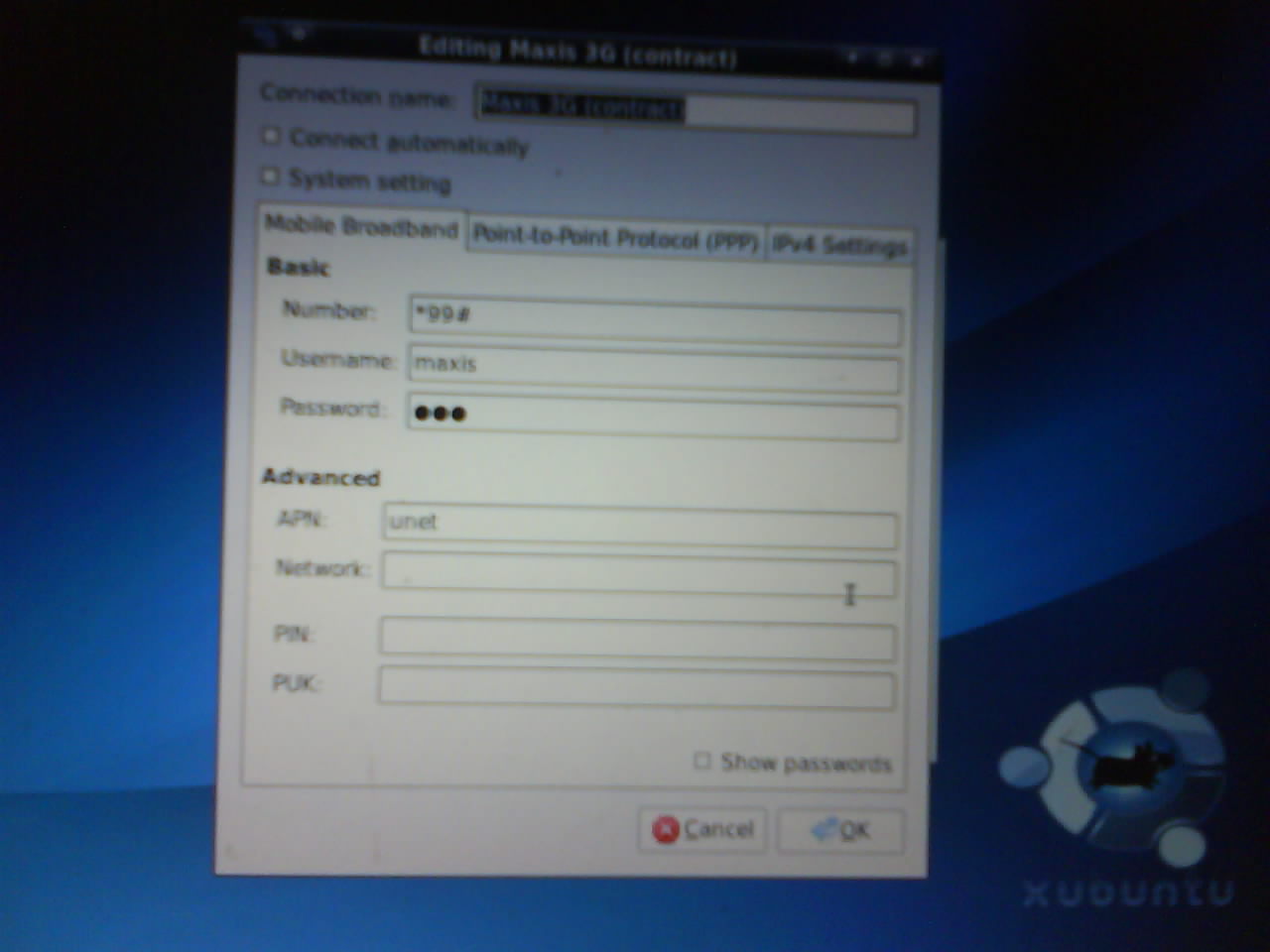This screenshot has width=1270, height=952.
Task: Focus the Number field containing *99#
Action: point(655,321)
